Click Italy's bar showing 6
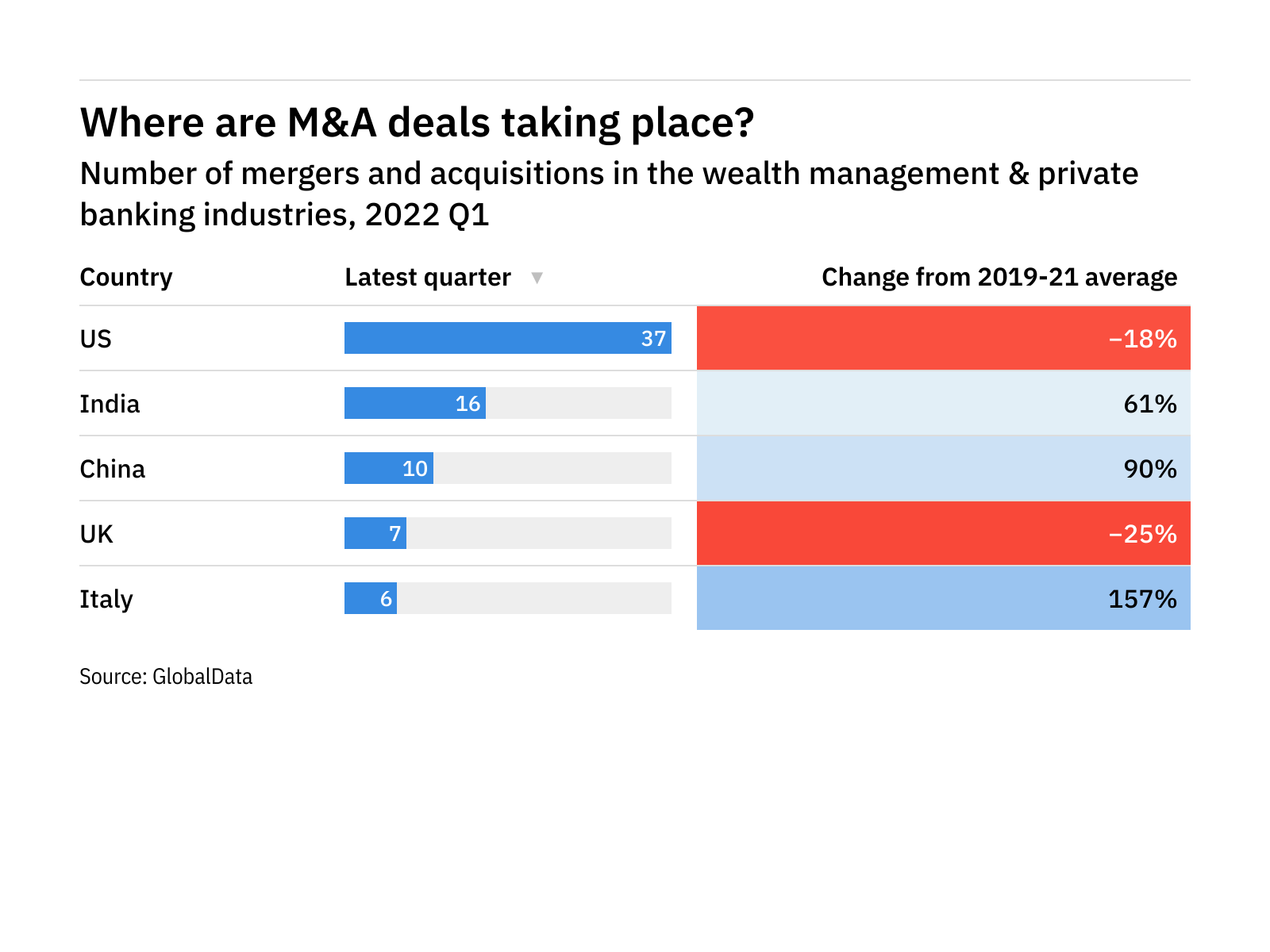The height and width of the screenshot is (952, 1270). [x=370, y=598]
